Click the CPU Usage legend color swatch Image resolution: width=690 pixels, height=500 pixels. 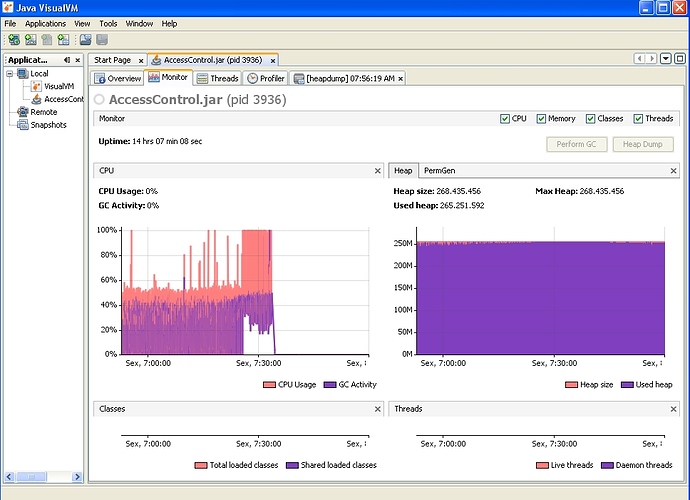coord(269,385)
